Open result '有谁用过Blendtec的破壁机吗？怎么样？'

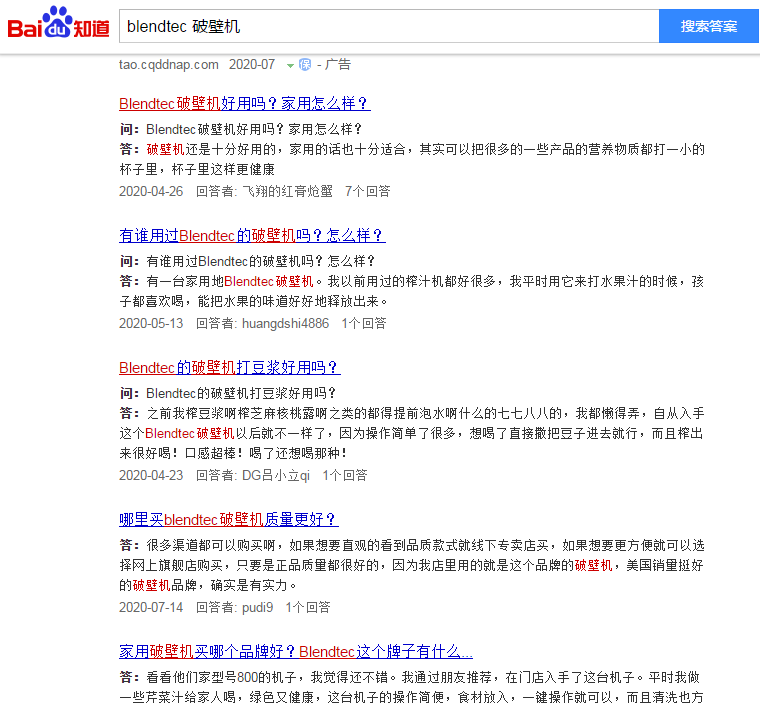click(x=252, y=236)
